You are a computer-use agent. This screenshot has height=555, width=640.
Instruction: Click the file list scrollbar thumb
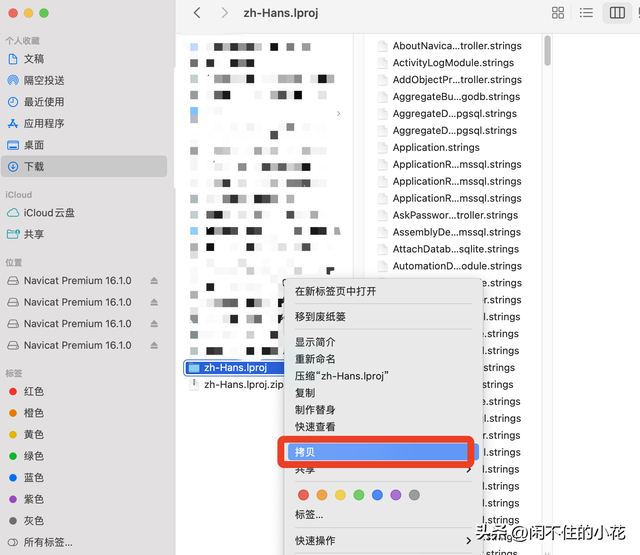click(x=547, y=50)
